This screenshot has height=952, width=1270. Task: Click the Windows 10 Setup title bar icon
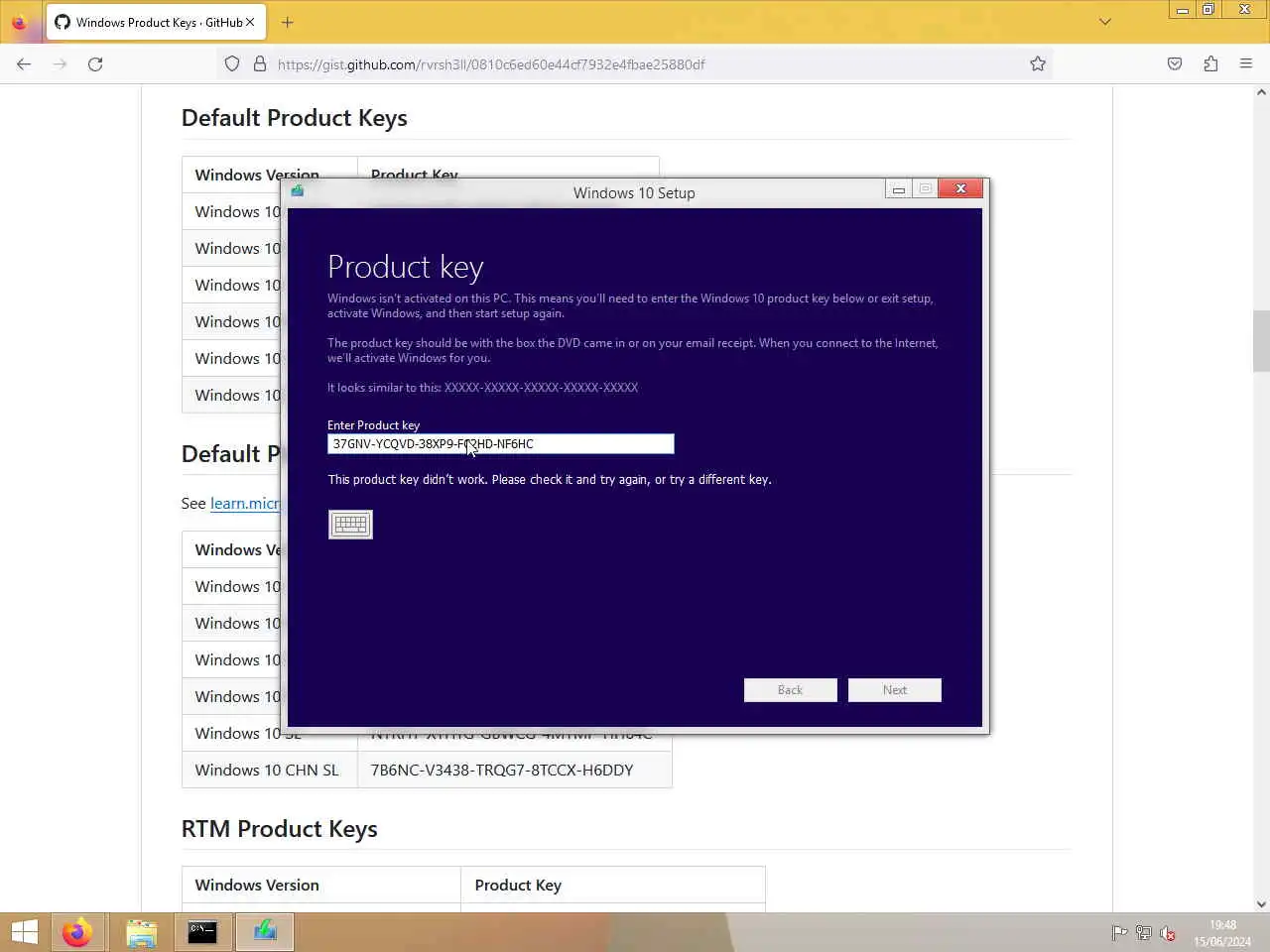pos(298,190)
